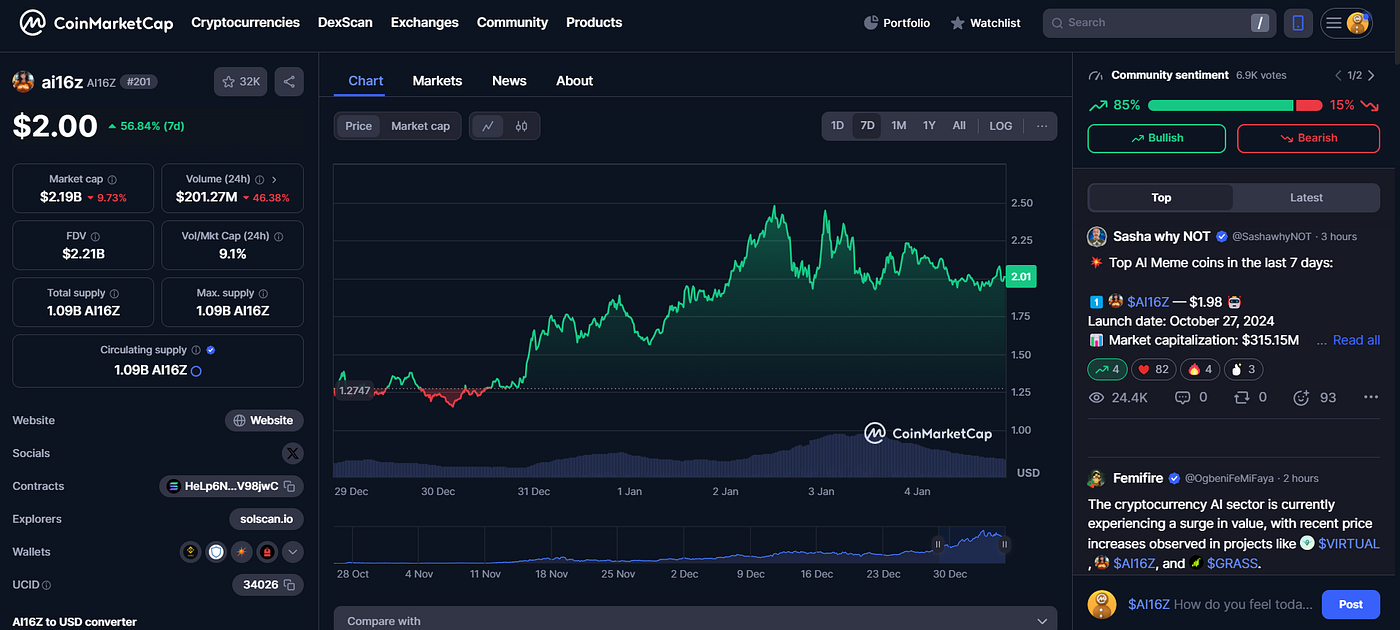Toggle LOG scale on chart

click(1001, 126)
